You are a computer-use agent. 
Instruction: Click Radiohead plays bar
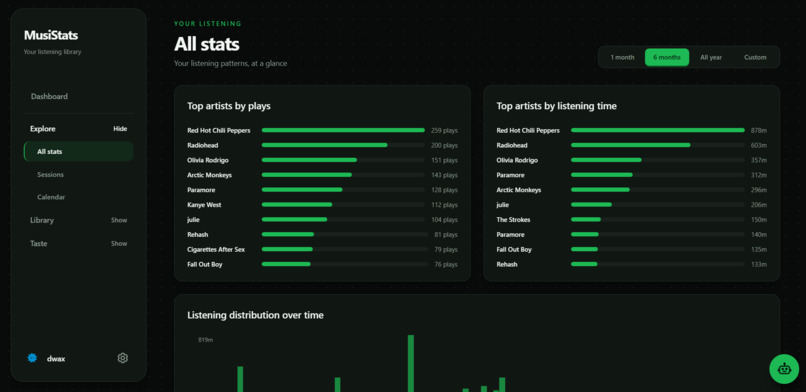(324, 145)
